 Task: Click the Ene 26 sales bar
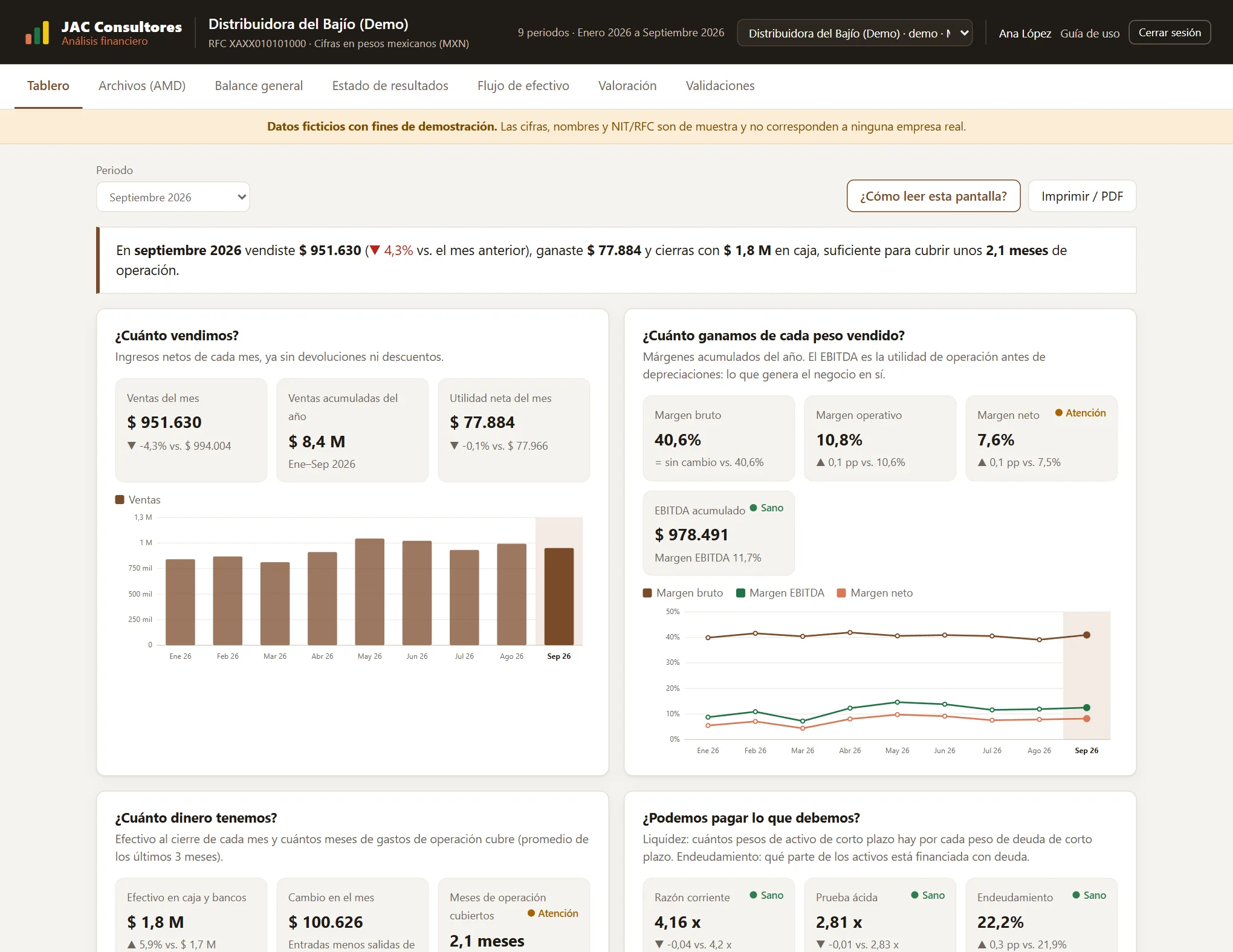[x=180, y=602]
